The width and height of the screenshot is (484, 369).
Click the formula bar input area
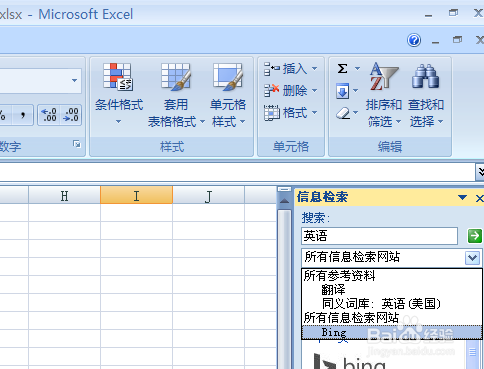pos(237,172)
